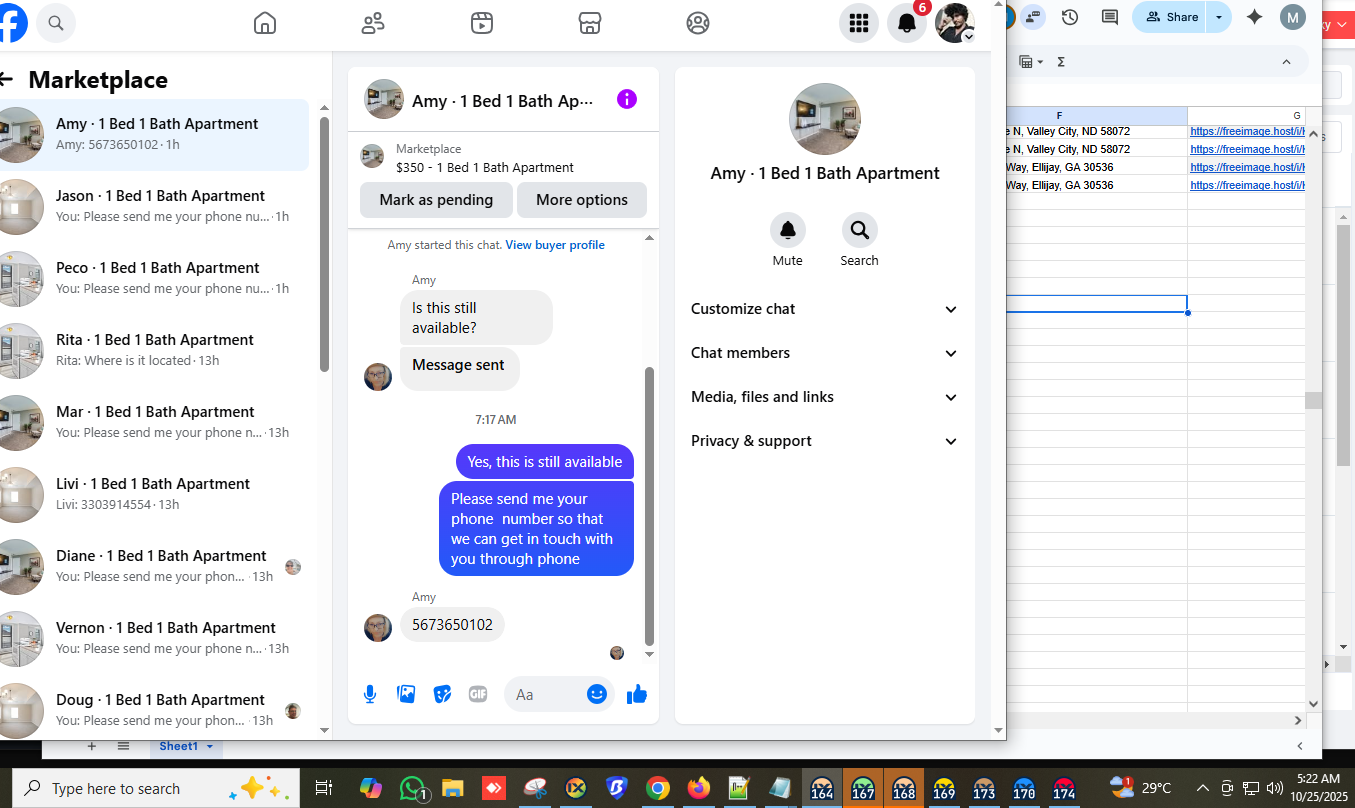Click the microphone voice clip icon

(x=370, y=694)
